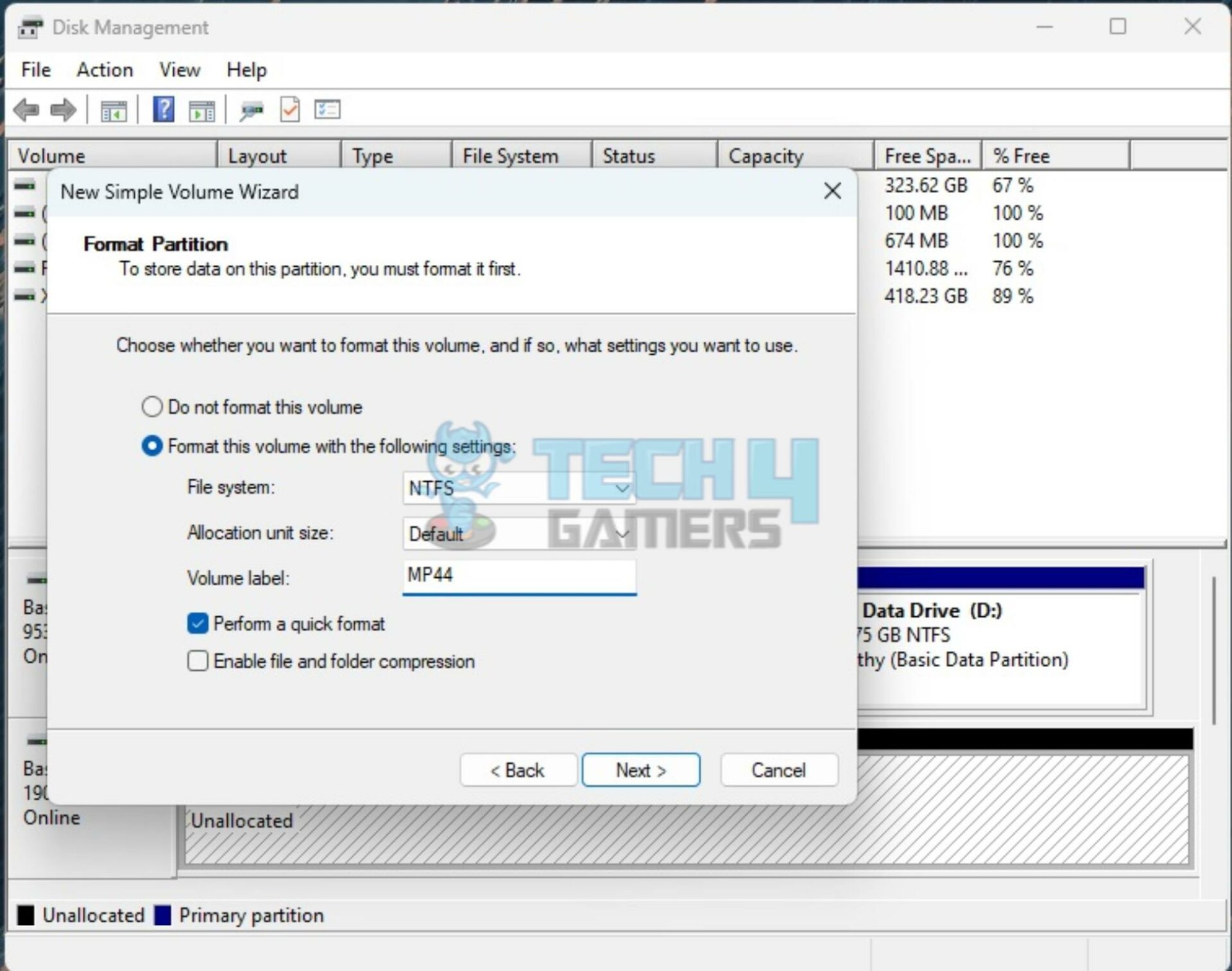Toggle the Show/Hide Action Pane toolbar icon
Image resolution: width=1232 pixels, height=971 pixels.
tap(201, 110)
